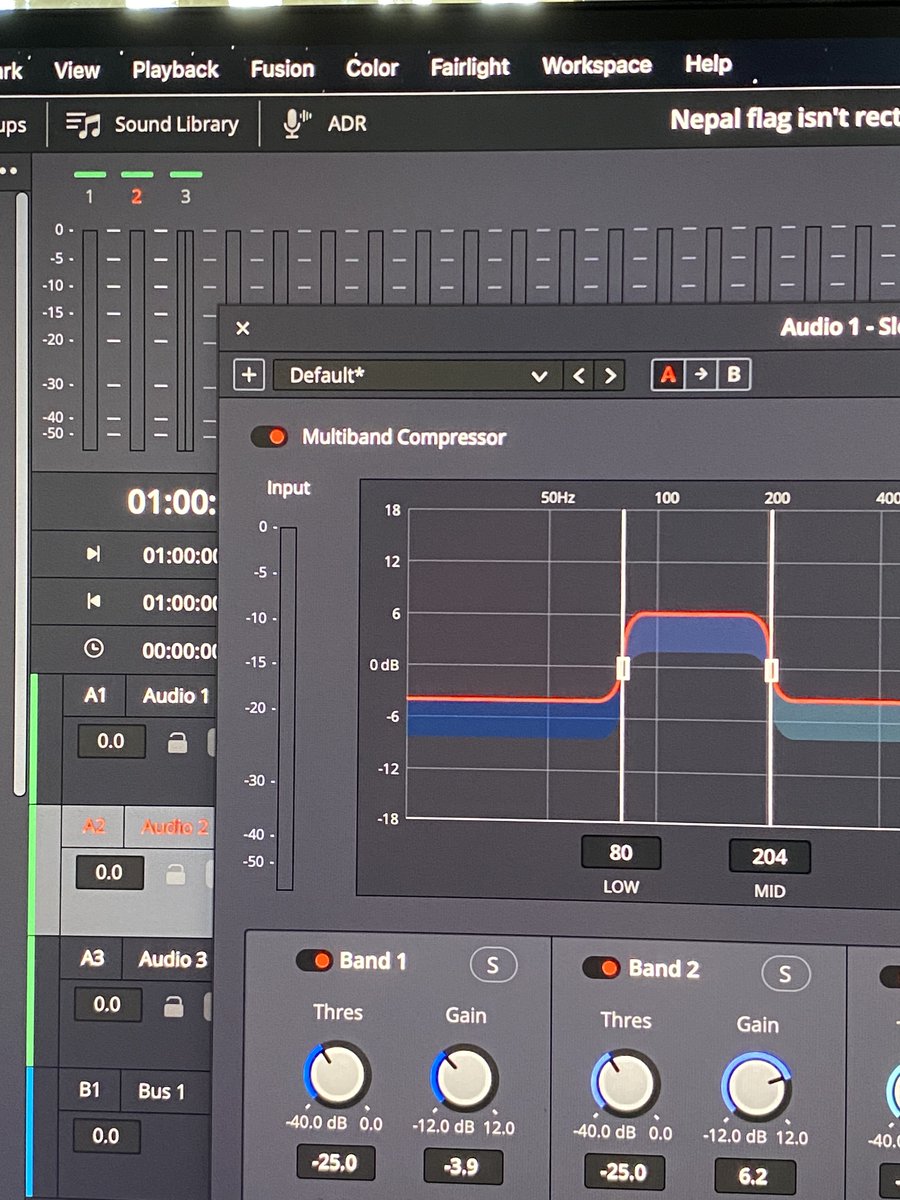Open the Fairlight menu
Screen dimensions: 900x1200
[470, 66]
